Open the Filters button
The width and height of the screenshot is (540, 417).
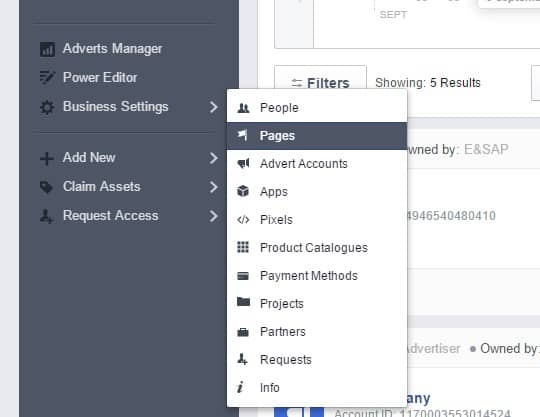pyautogui.click(x=320, y=83)
